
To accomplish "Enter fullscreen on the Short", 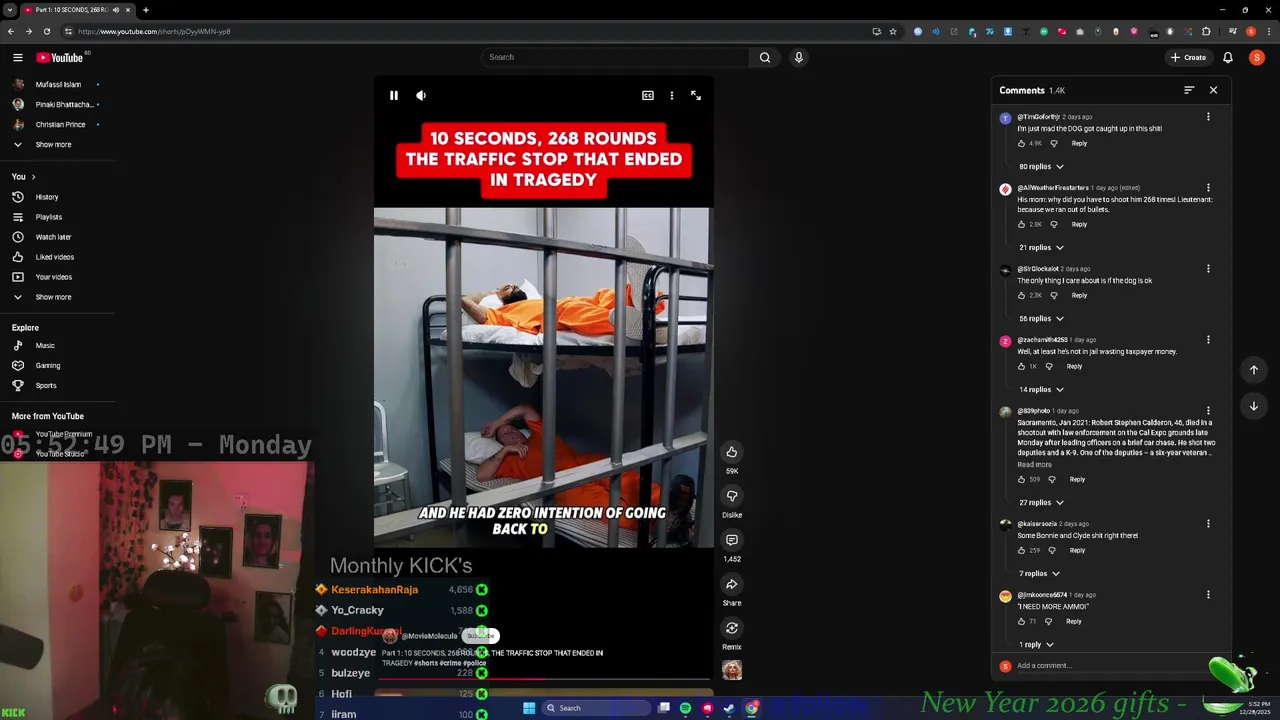I will [x=696, y=95].
